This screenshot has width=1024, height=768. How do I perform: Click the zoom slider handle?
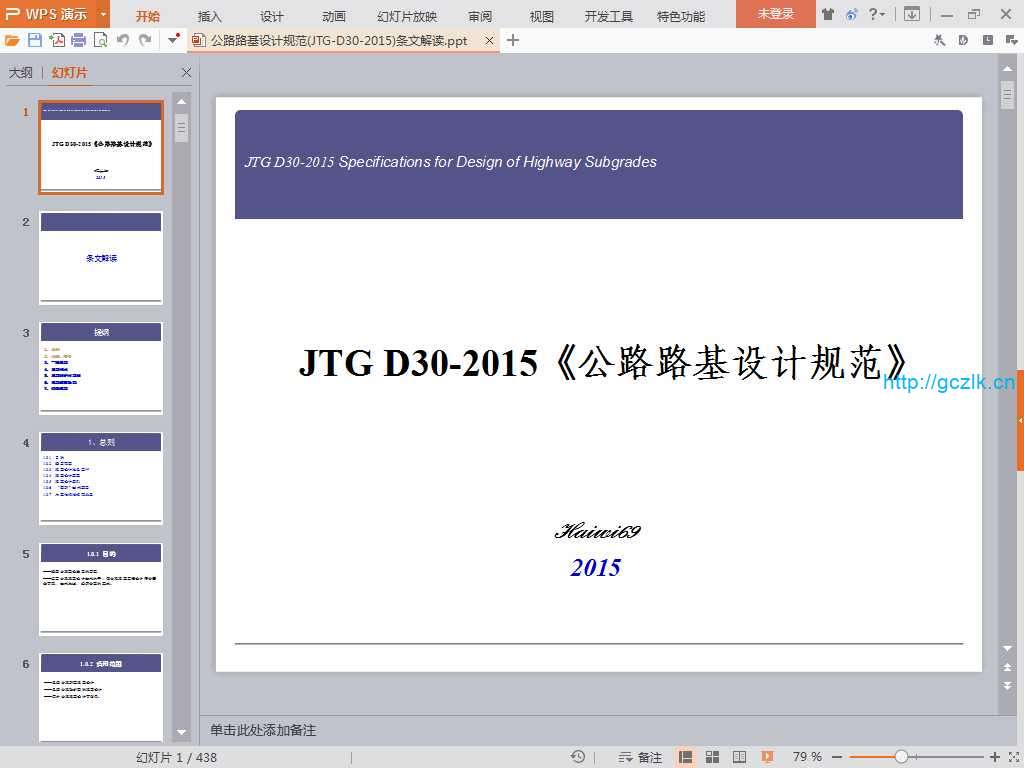click(x=901, y=757)
